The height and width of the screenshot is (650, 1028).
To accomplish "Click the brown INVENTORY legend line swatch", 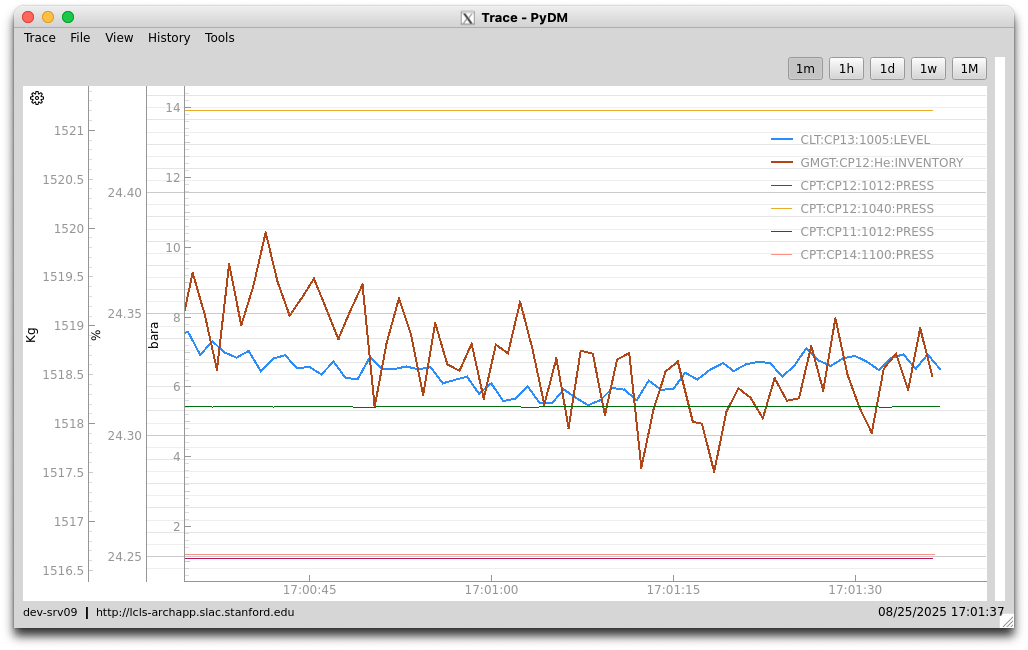I will 782,162.
